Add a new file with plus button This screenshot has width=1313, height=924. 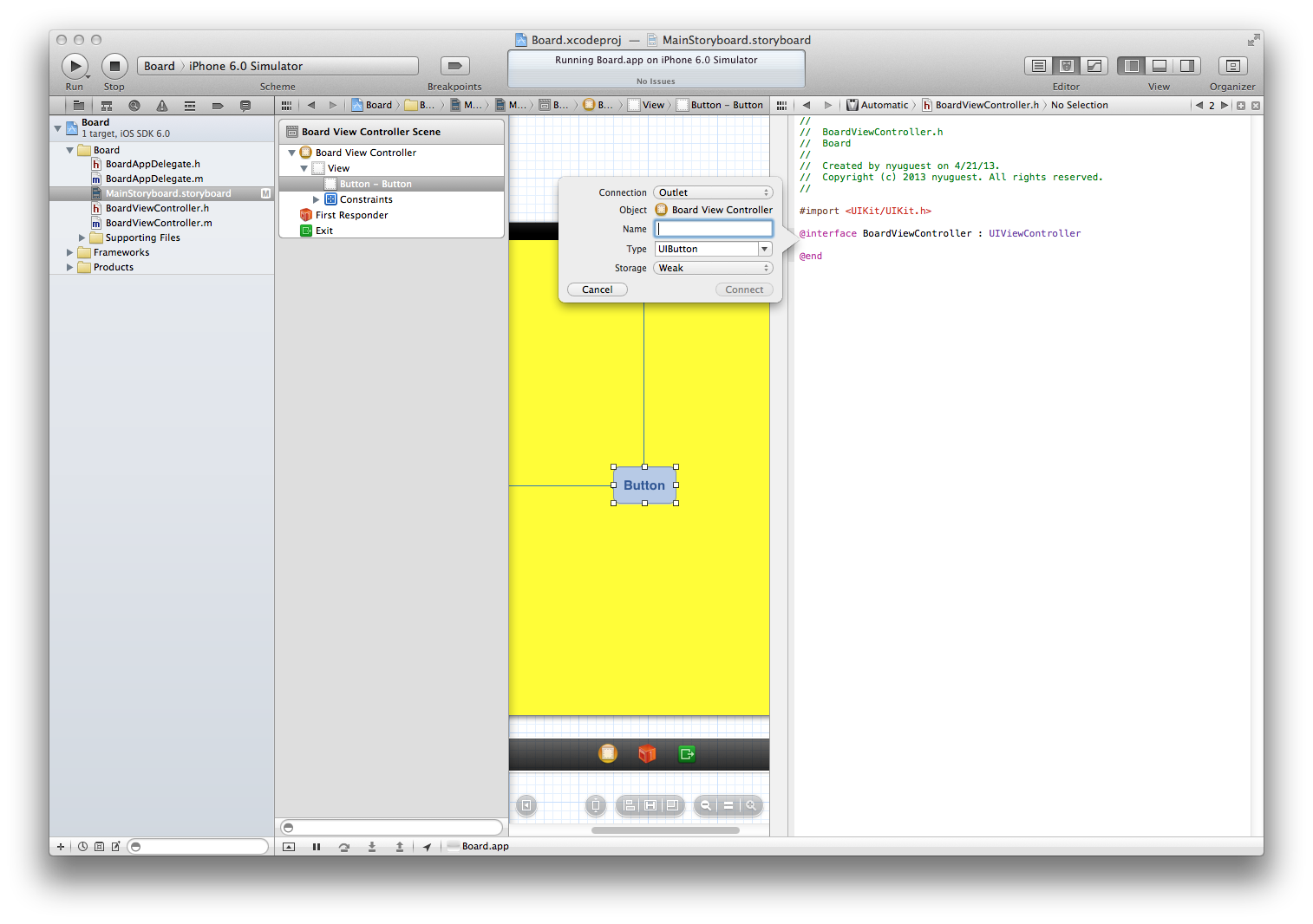point(61,847)
